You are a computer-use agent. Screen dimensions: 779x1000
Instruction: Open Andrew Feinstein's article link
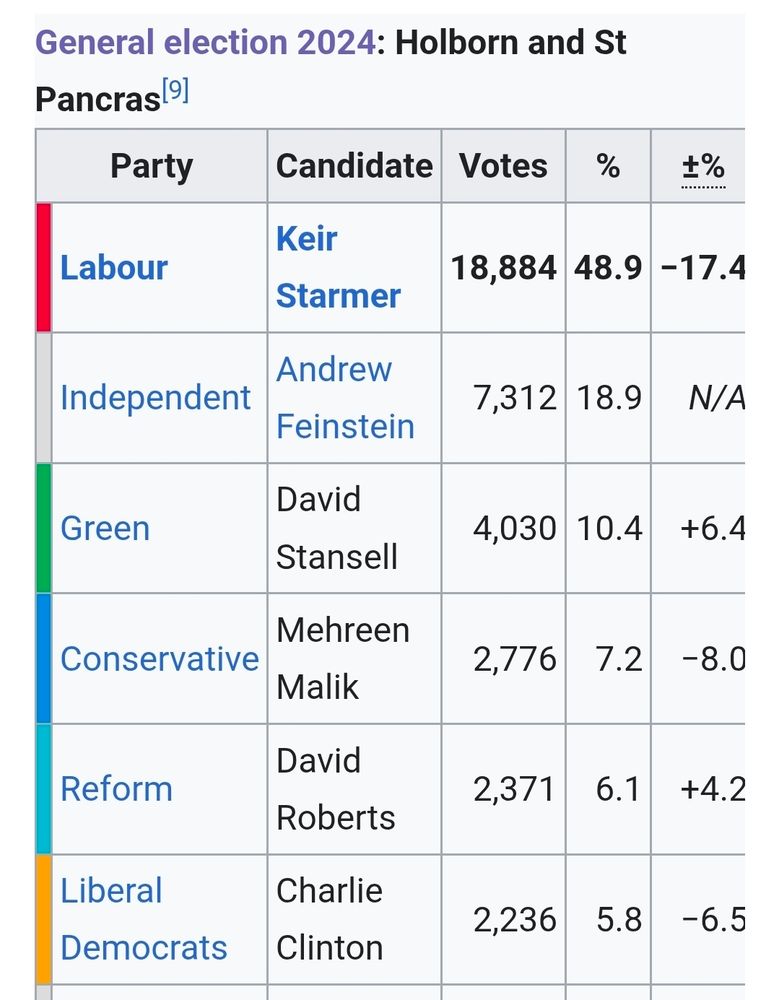coord(344,398)
